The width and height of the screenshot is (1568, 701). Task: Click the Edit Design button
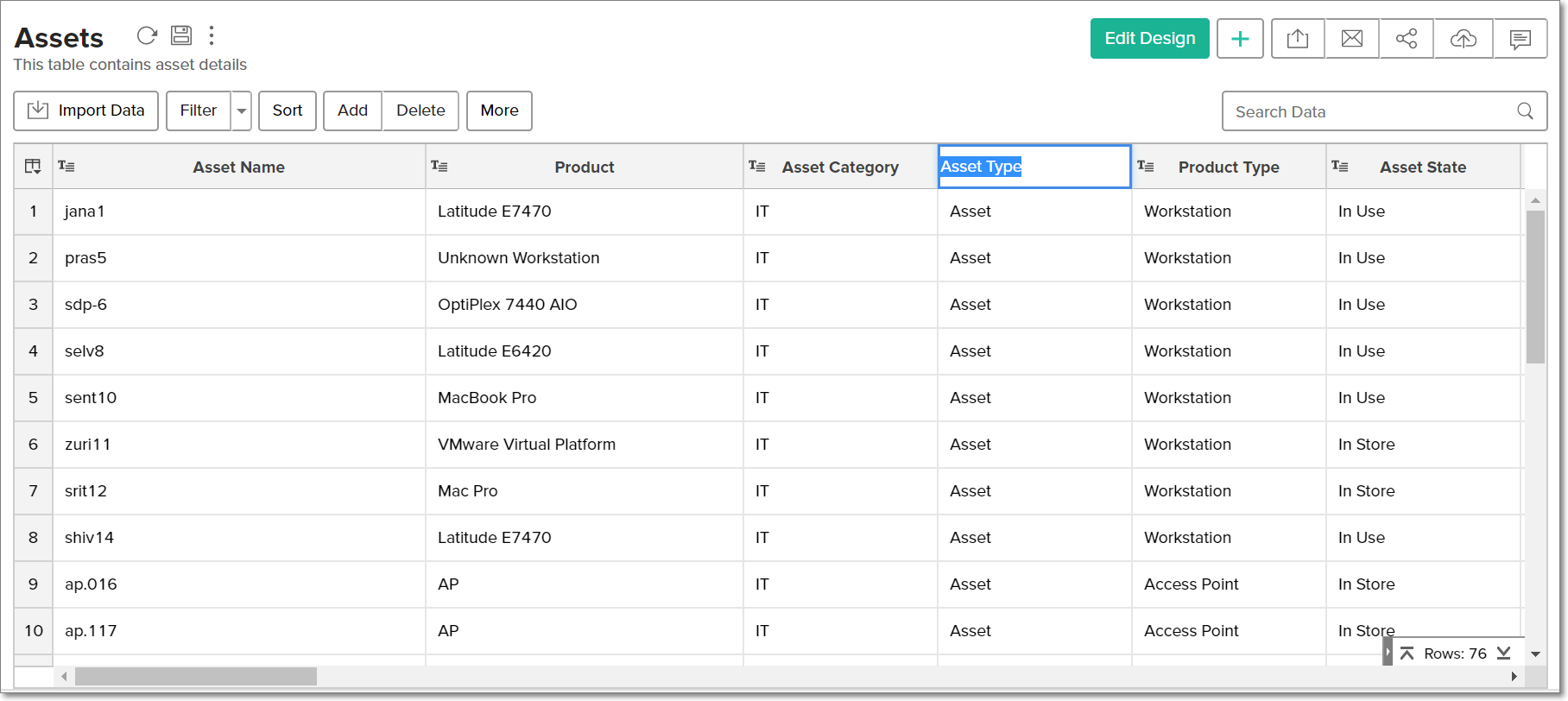tap(1150, 39)
